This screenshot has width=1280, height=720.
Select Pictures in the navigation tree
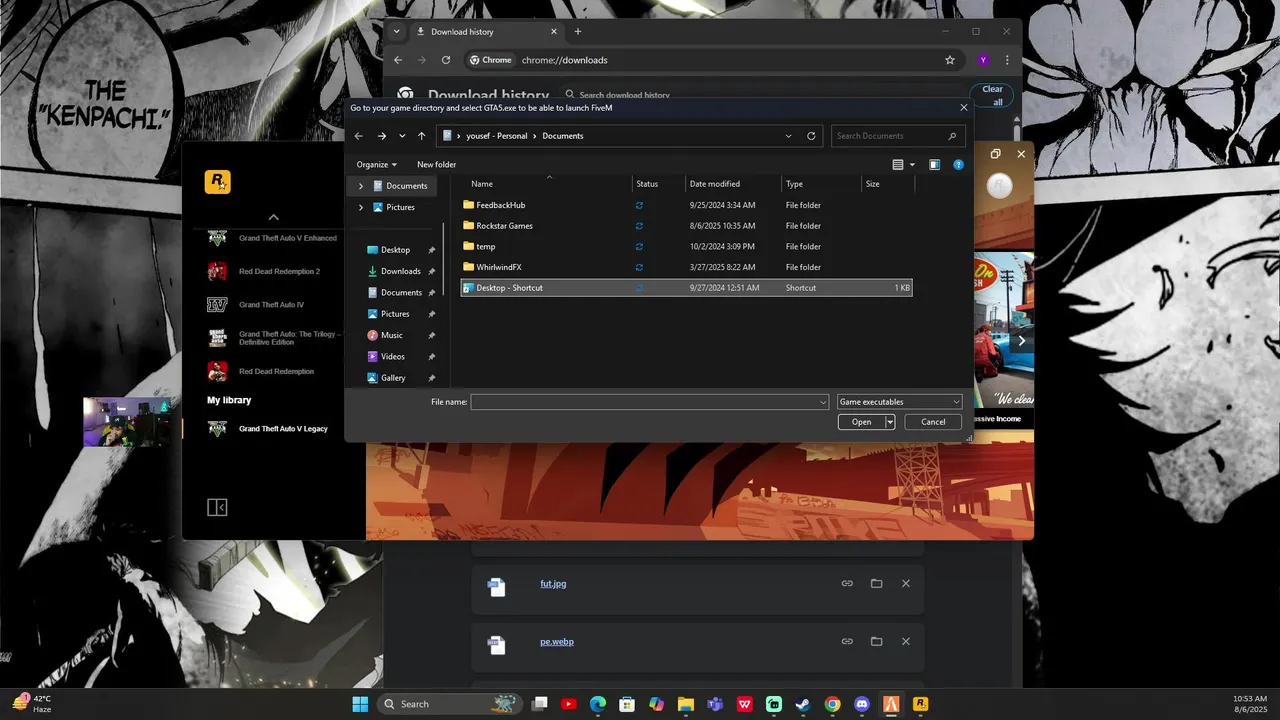pos(400,207)
